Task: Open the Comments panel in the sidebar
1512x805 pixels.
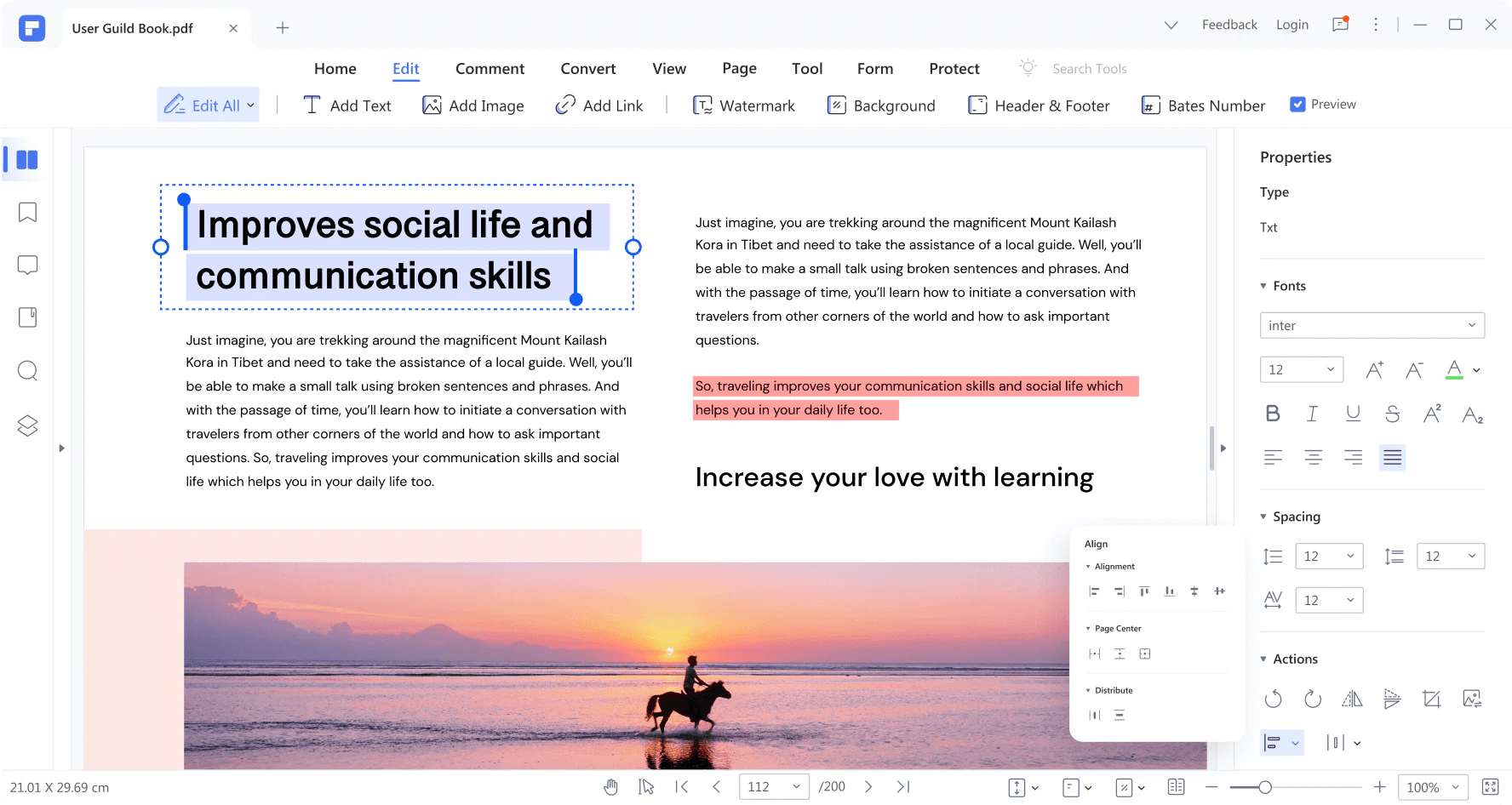Action: tap(26, 265)
